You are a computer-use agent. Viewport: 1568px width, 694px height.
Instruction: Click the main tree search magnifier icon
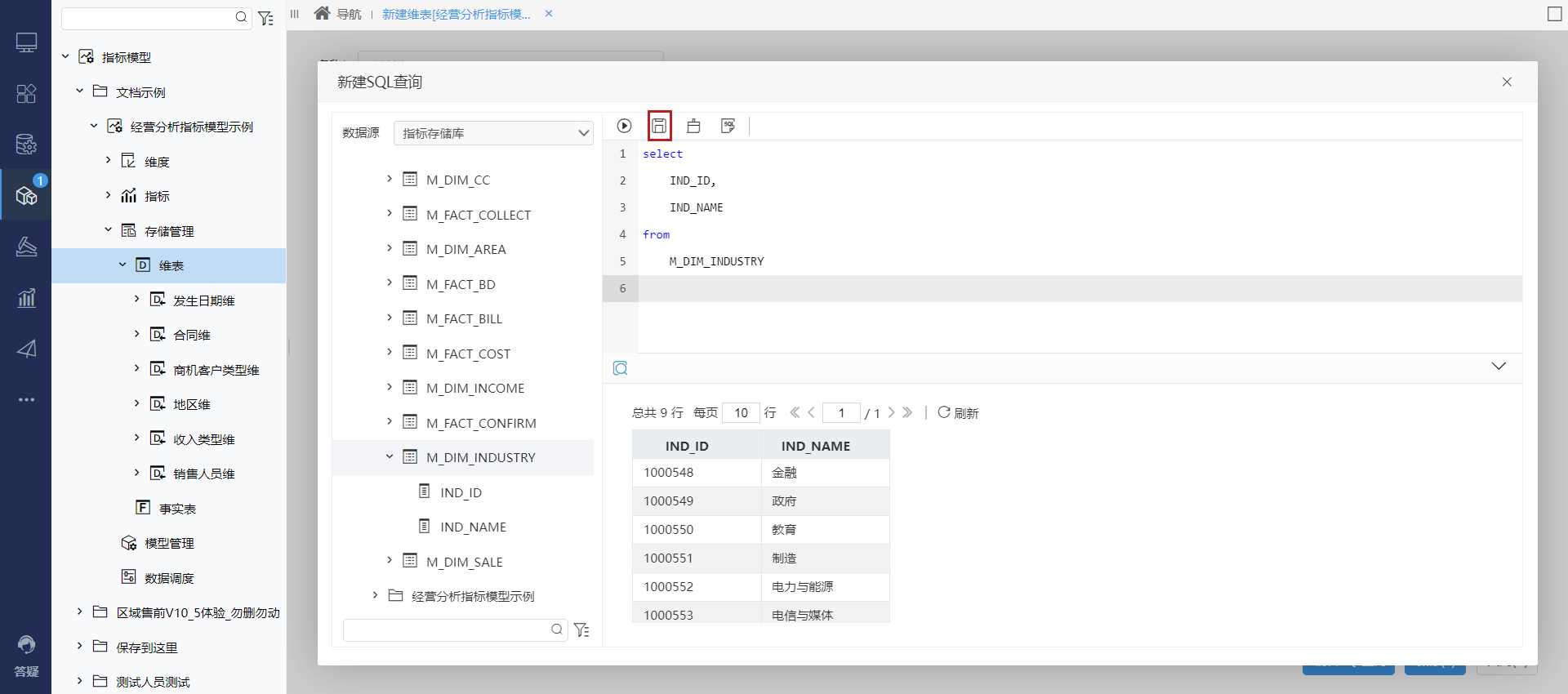[241, 17]
